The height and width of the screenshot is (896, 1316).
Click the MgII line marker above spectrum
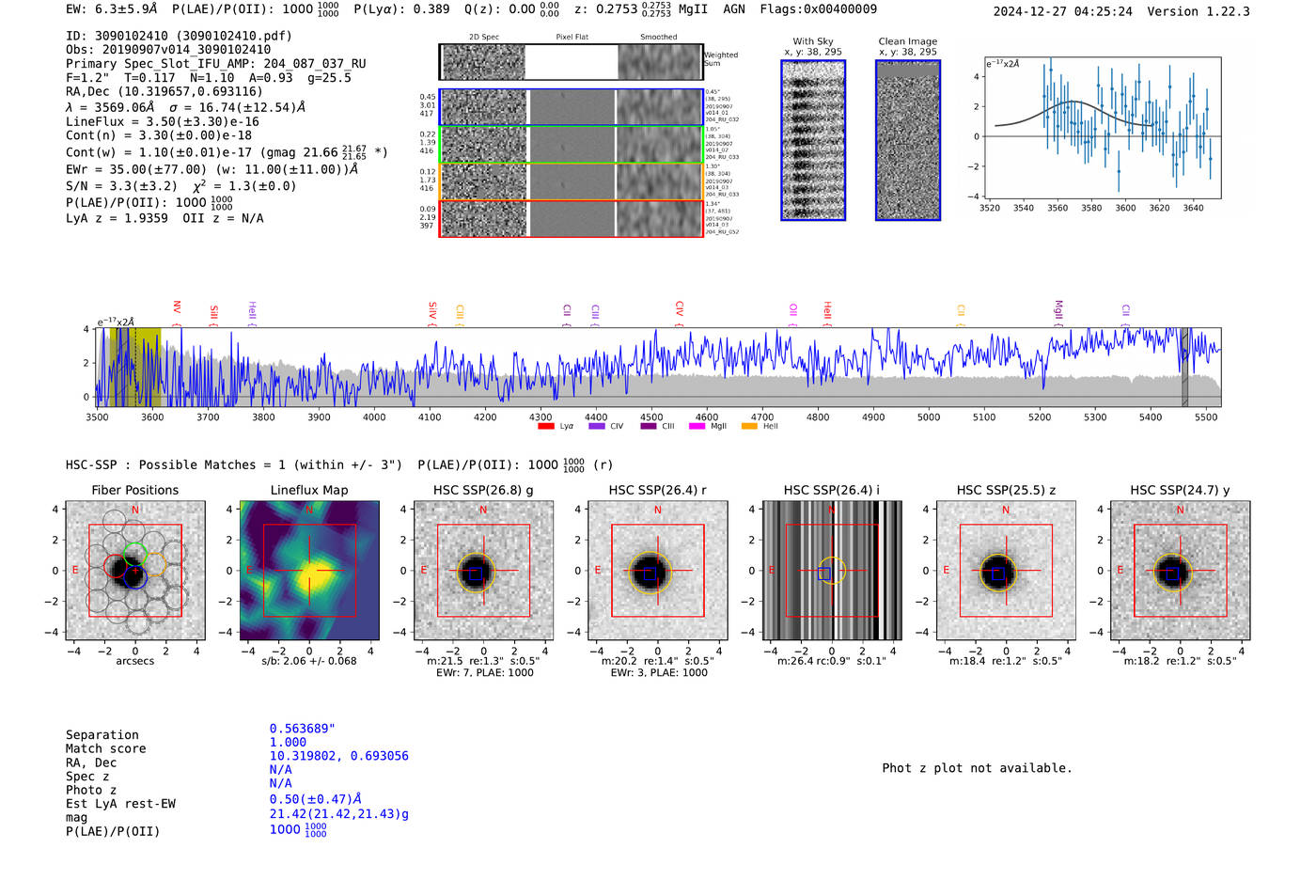point(1058,311)
